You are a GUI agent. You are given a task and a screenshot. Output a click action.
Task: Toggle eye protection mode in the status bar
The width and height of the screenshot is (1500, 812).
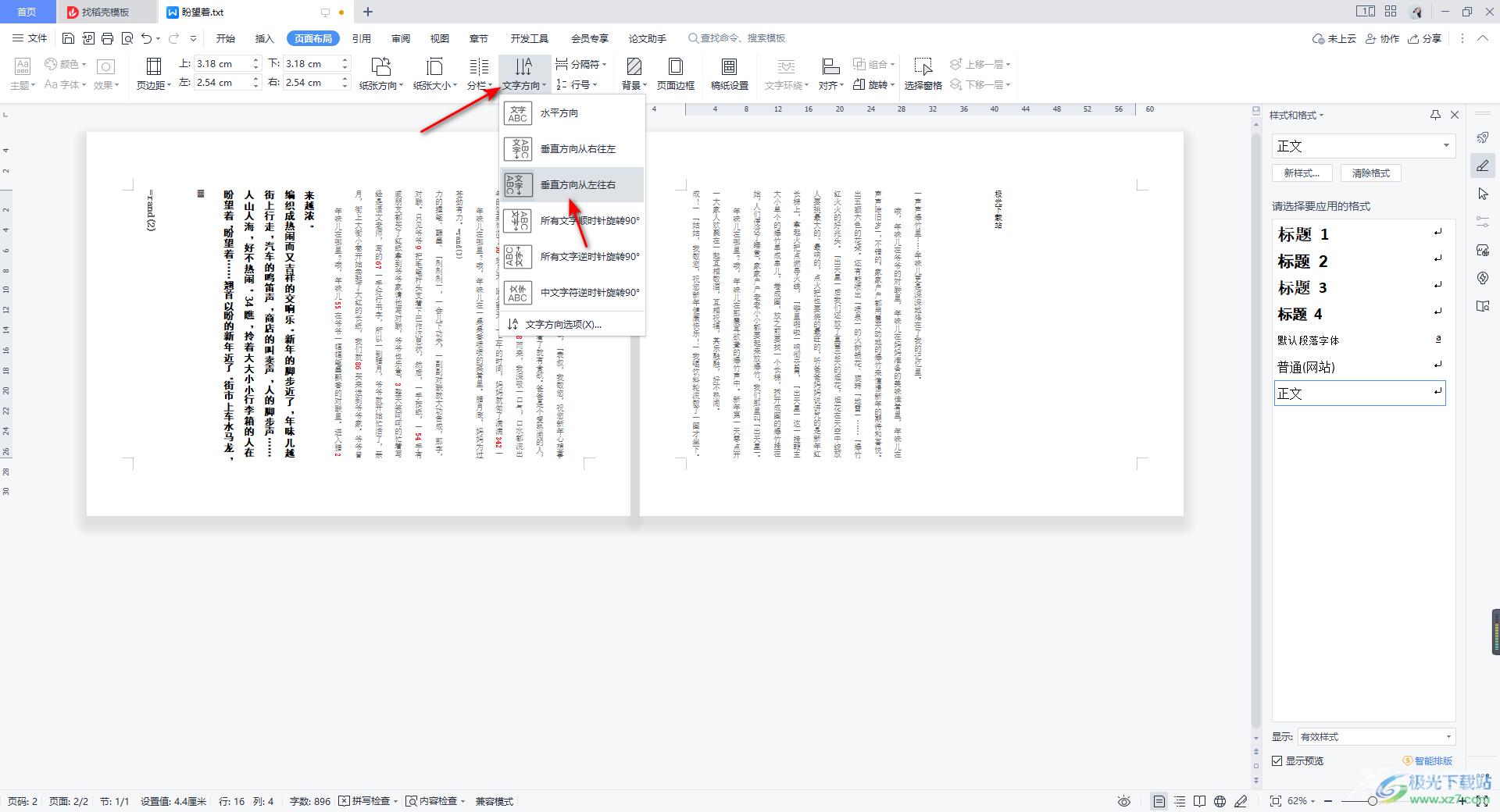click(1124, 801)
